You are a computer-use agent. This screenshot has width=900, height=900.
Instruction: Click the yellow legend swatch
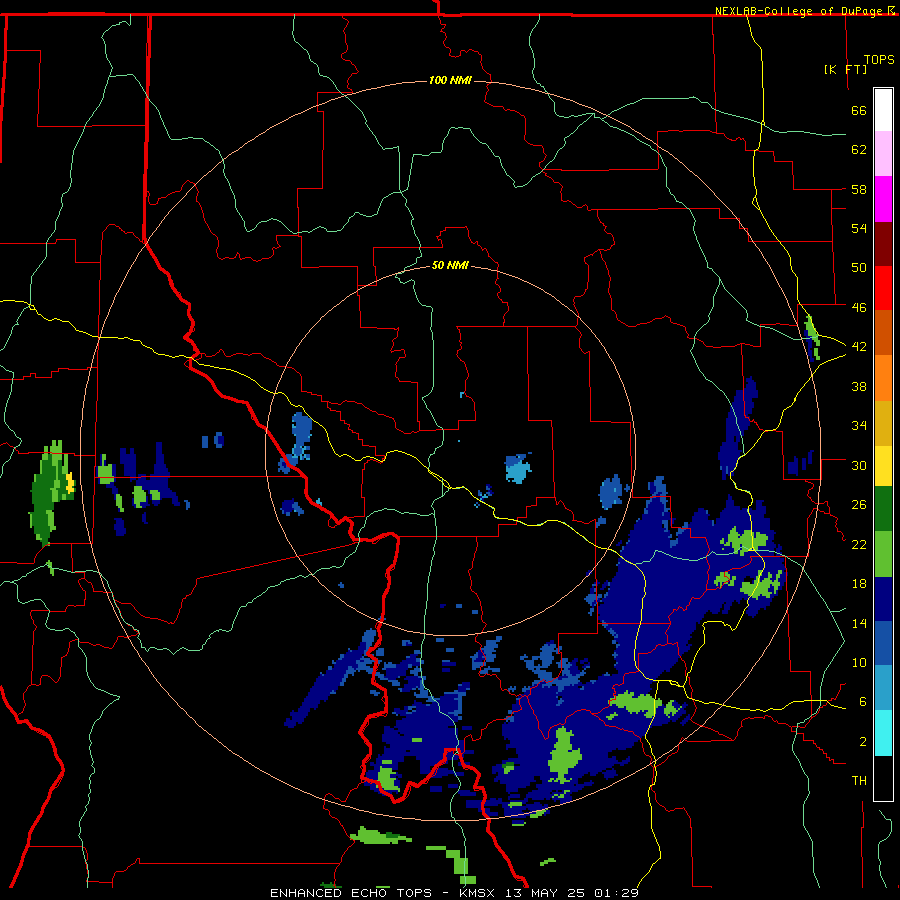point(883,465)
